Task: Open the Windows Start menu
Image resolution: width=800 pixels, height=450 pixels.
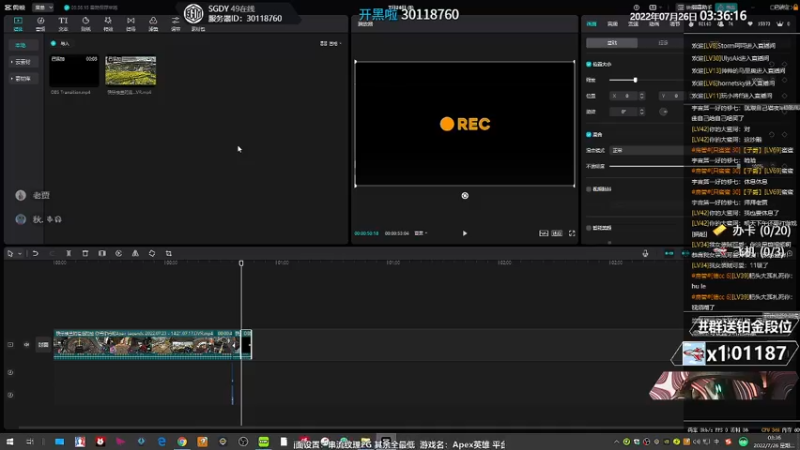Action: click(x=10, y=442)
